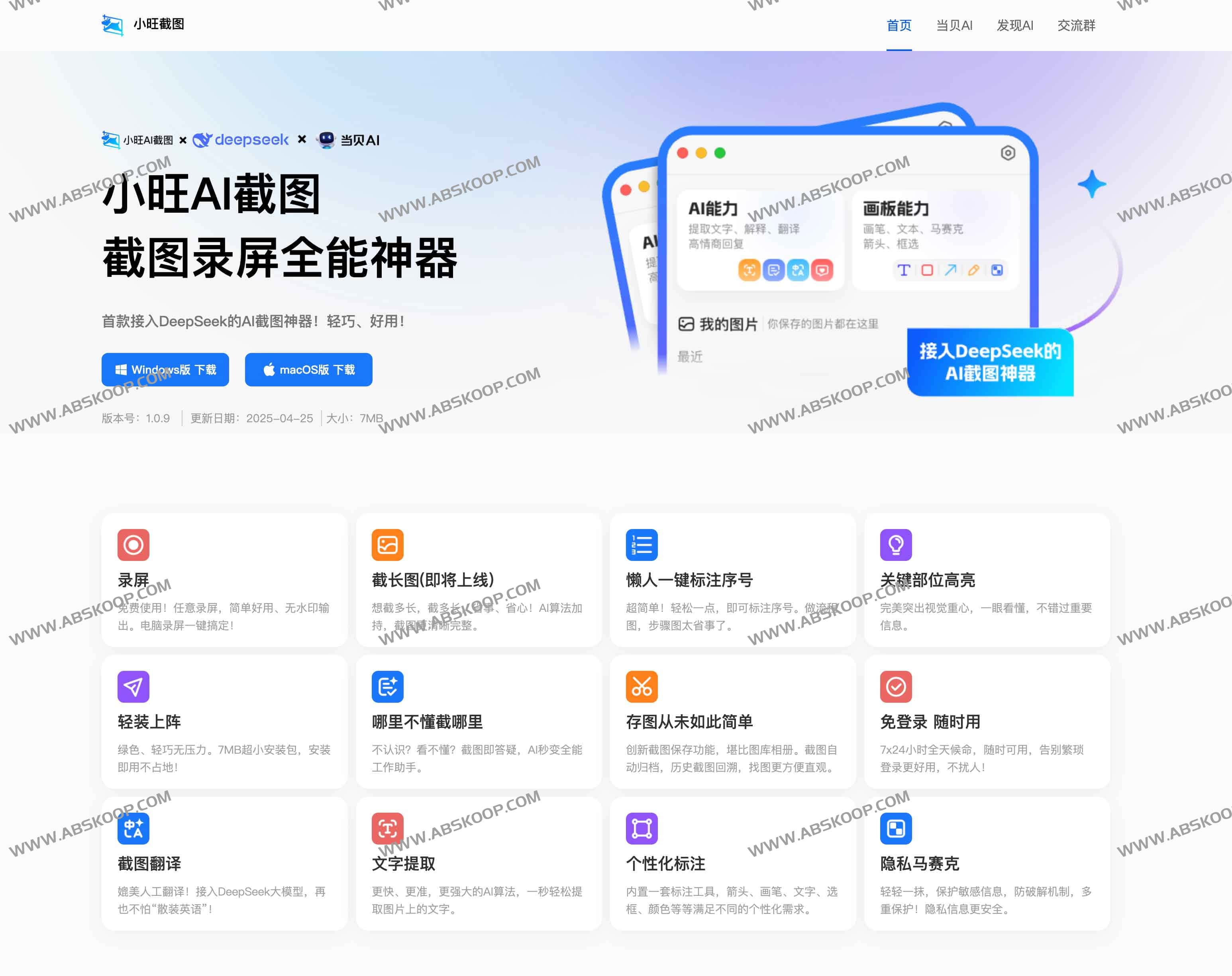Click the red text scan icon for 文字提取
The image size is (1232, 976).
[387, 828]
